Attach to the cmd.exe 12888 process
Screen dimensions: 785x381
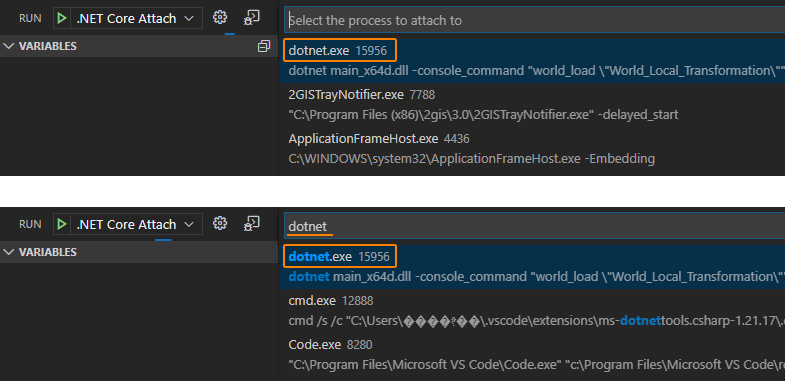[x=532, y=311]
